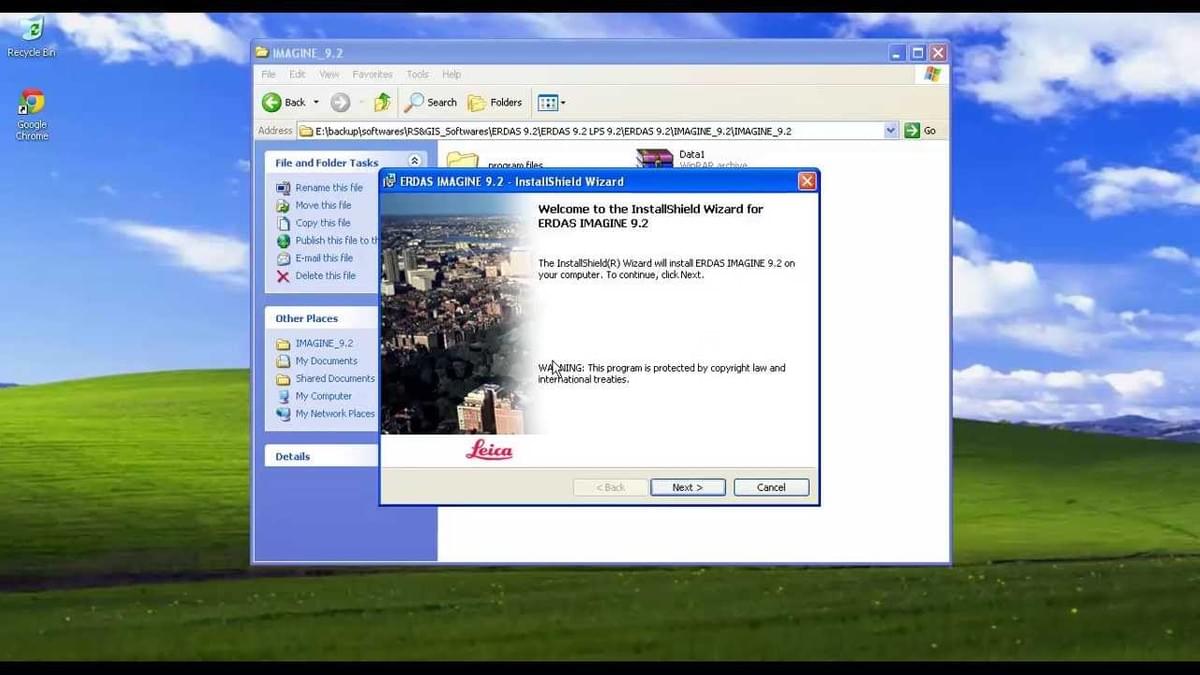The height and width of the screenshot is (675, 1200).
Task: Maximize the IMAGINE_9.2 Explorer window
Action: coord(918,52)
